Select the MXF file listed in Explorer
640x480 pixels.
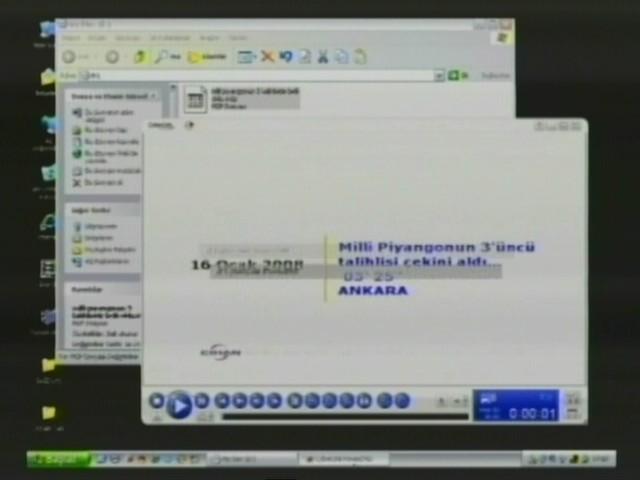(242, 98)
